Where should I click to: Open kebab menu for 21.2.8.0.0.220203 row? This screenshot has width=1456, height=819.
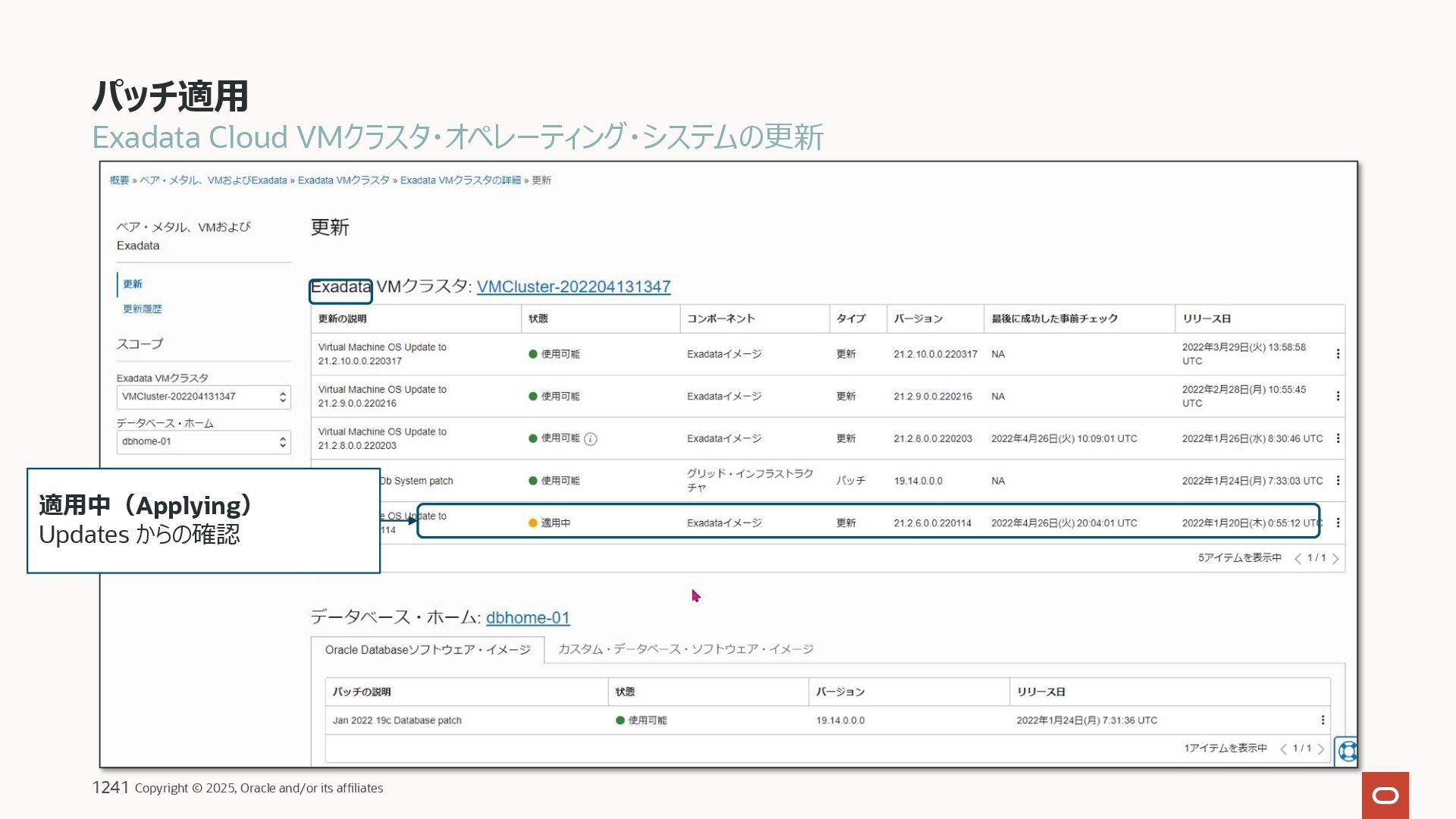[x=1338, y=438]
